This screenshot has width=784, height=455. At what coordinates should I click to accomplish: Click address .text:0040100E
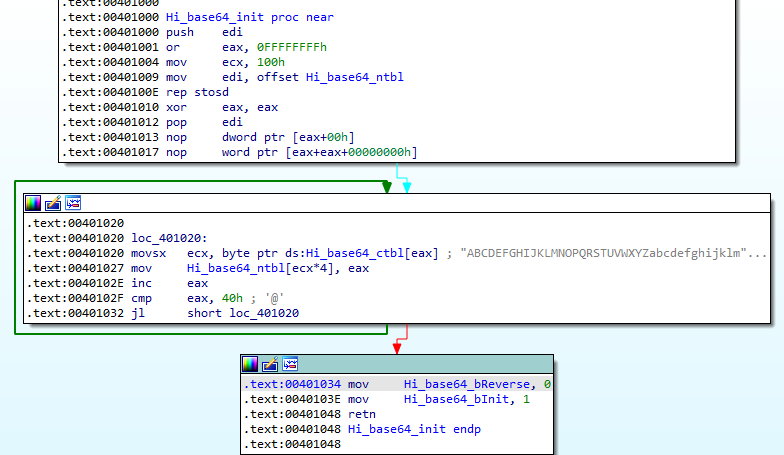pos(110,92)
